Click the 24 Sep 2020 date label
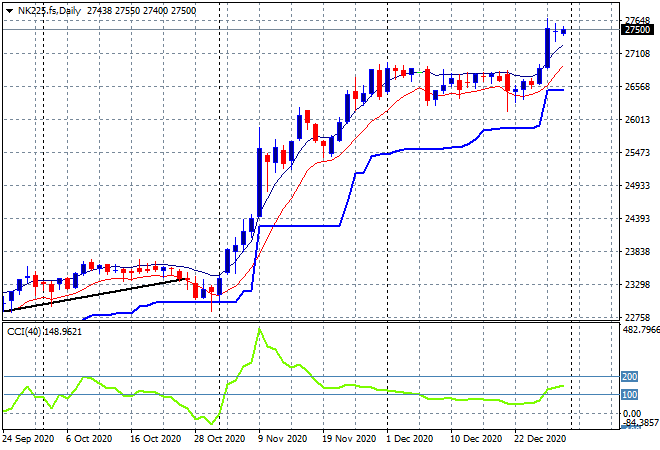Viewport: 660px width, 450px height. click(x=28, y=439)
